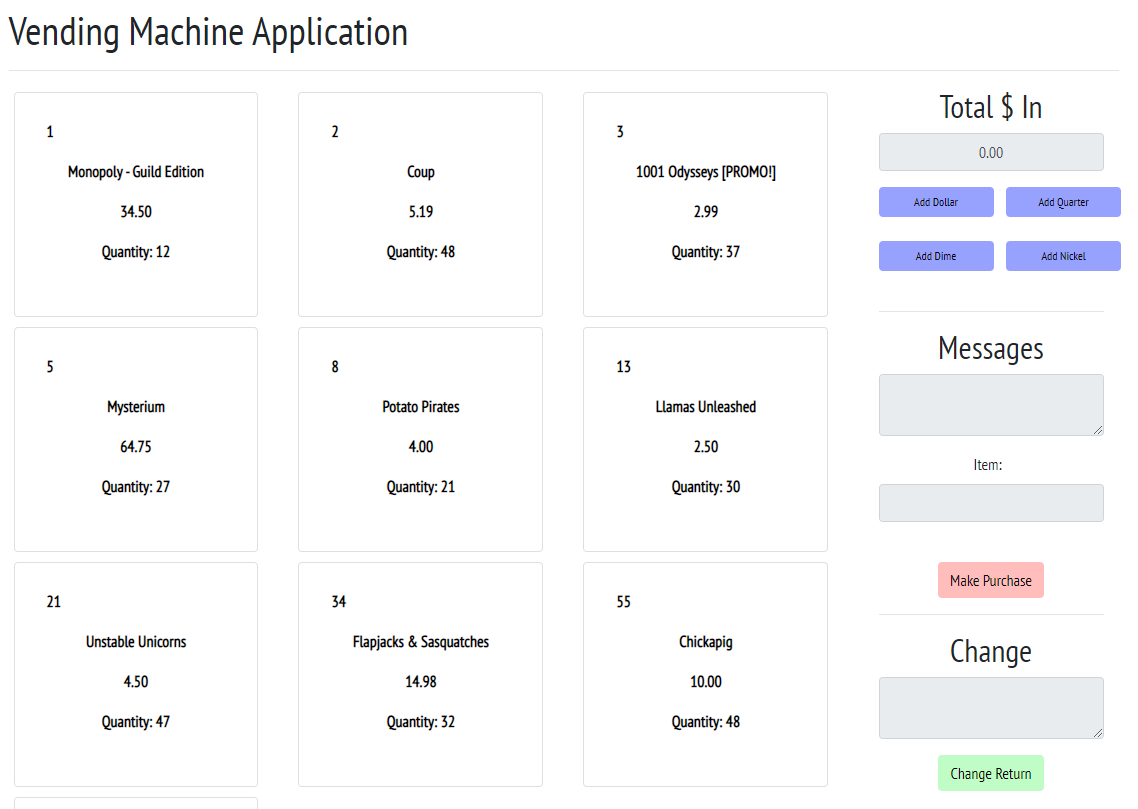Click the Add Dollar button

click(936, 202)
